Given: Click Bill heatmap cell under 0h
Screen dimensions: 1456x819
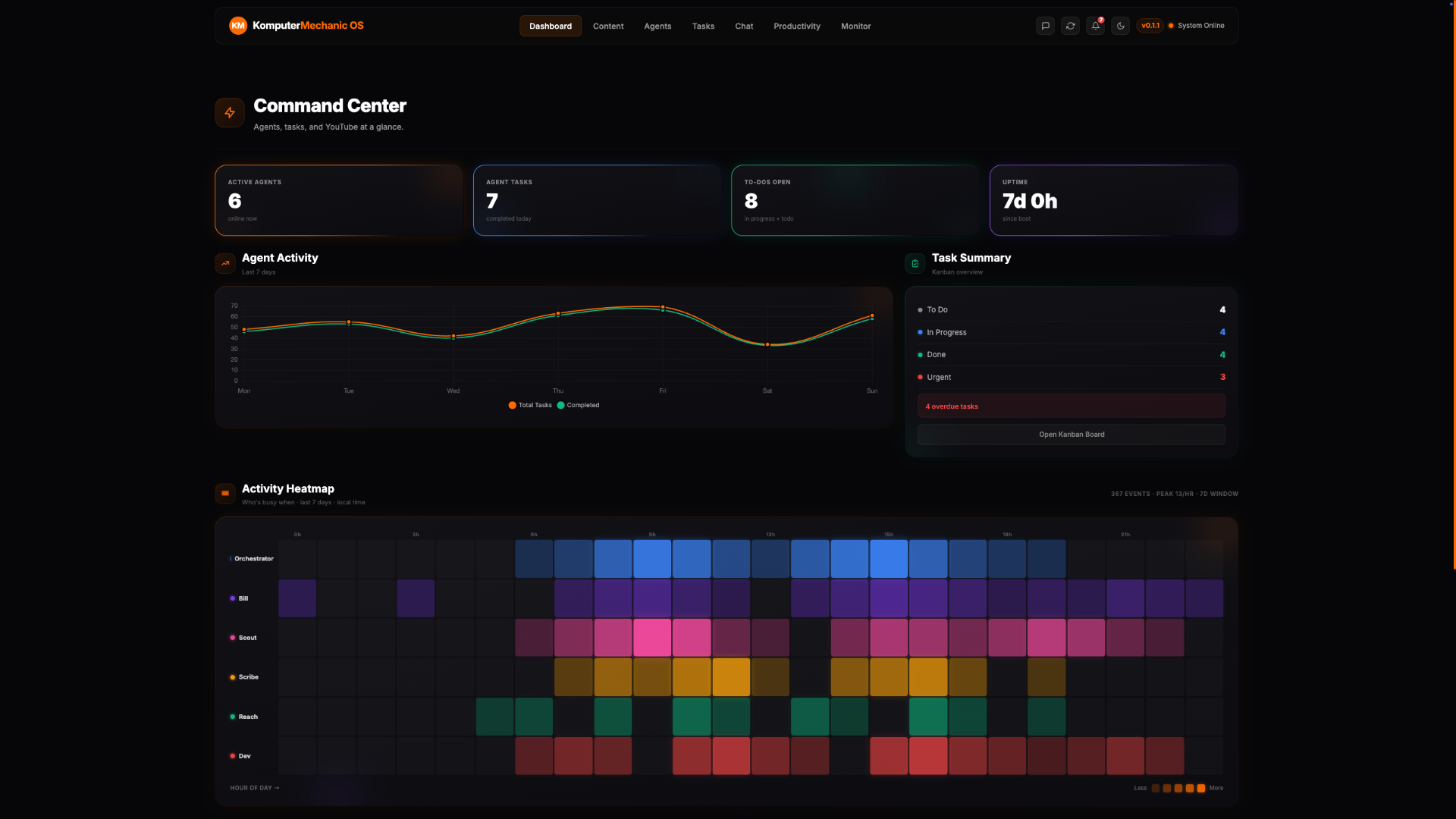Looking at the screenshot, I should (x=297, y=598).
